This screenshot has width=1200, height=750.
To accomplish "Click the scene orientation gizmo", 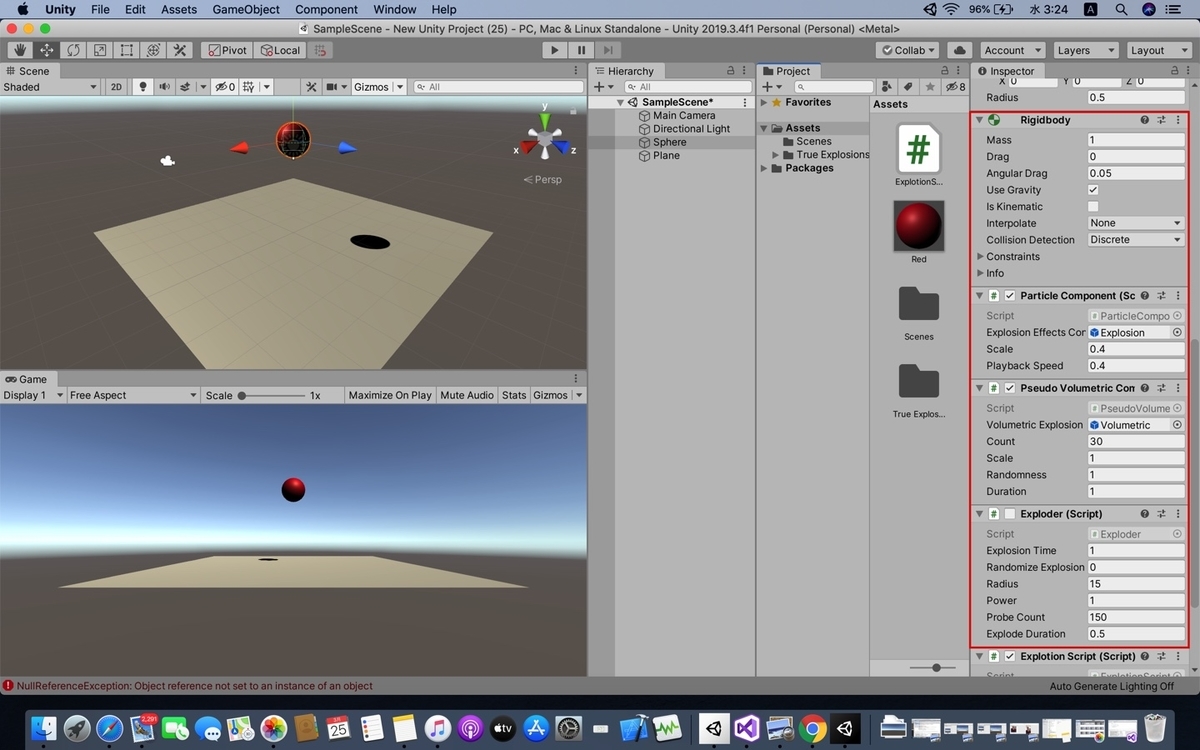I will (545, 137).
